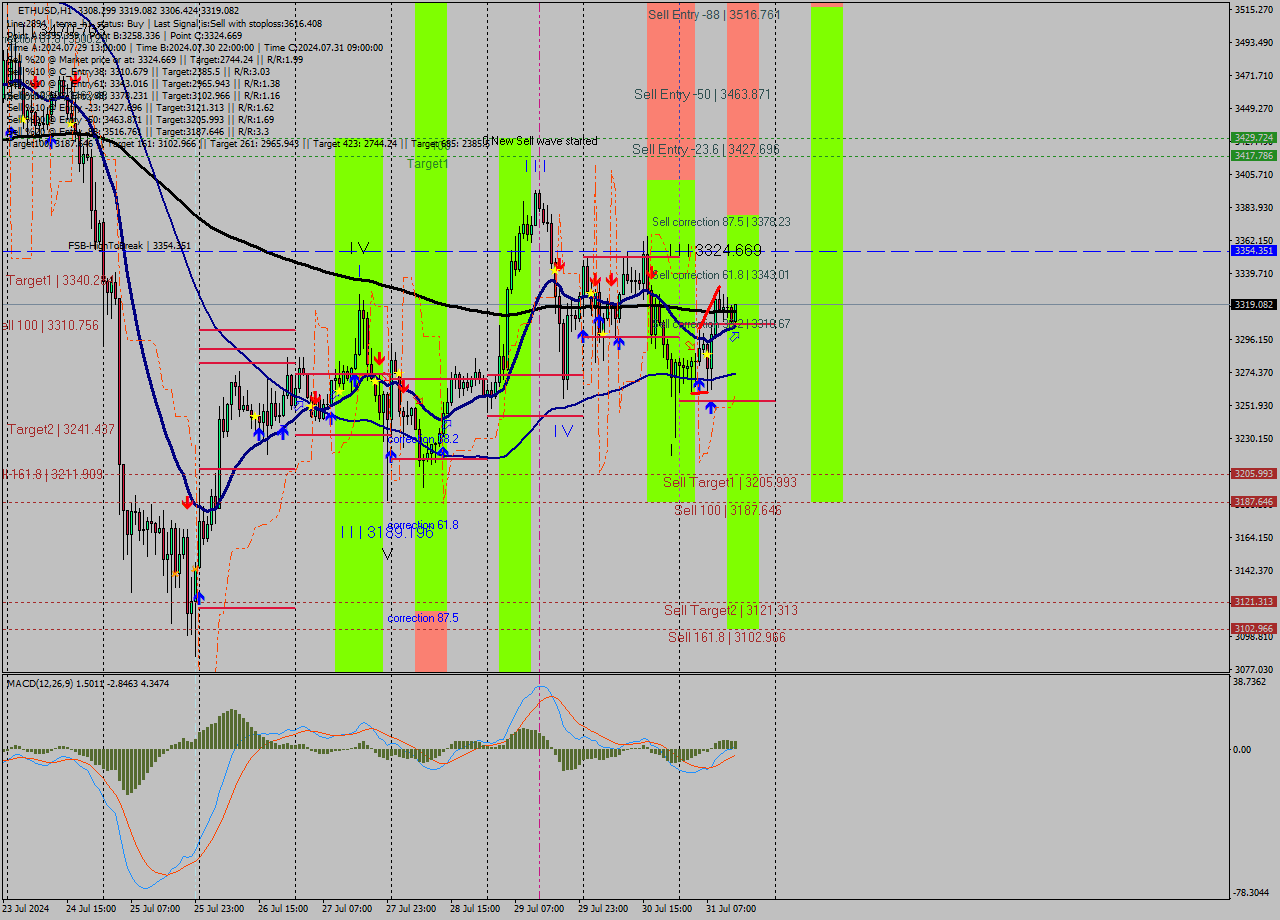Click the 'New Sell wave started' annotation
The height and width of the screenshot is (920, 1280).
point(544,141)
